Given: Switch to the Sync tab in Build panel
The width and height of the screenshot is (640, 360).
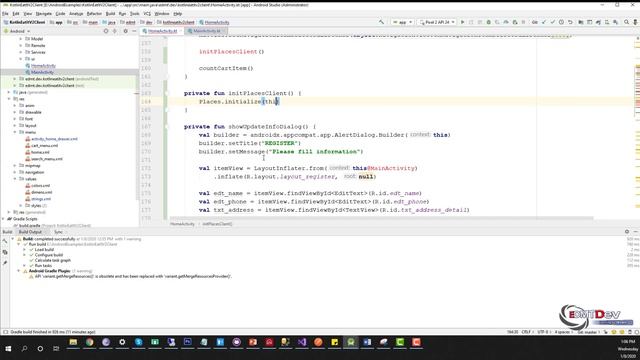Looking at the screenshot, I should point(58,232).
